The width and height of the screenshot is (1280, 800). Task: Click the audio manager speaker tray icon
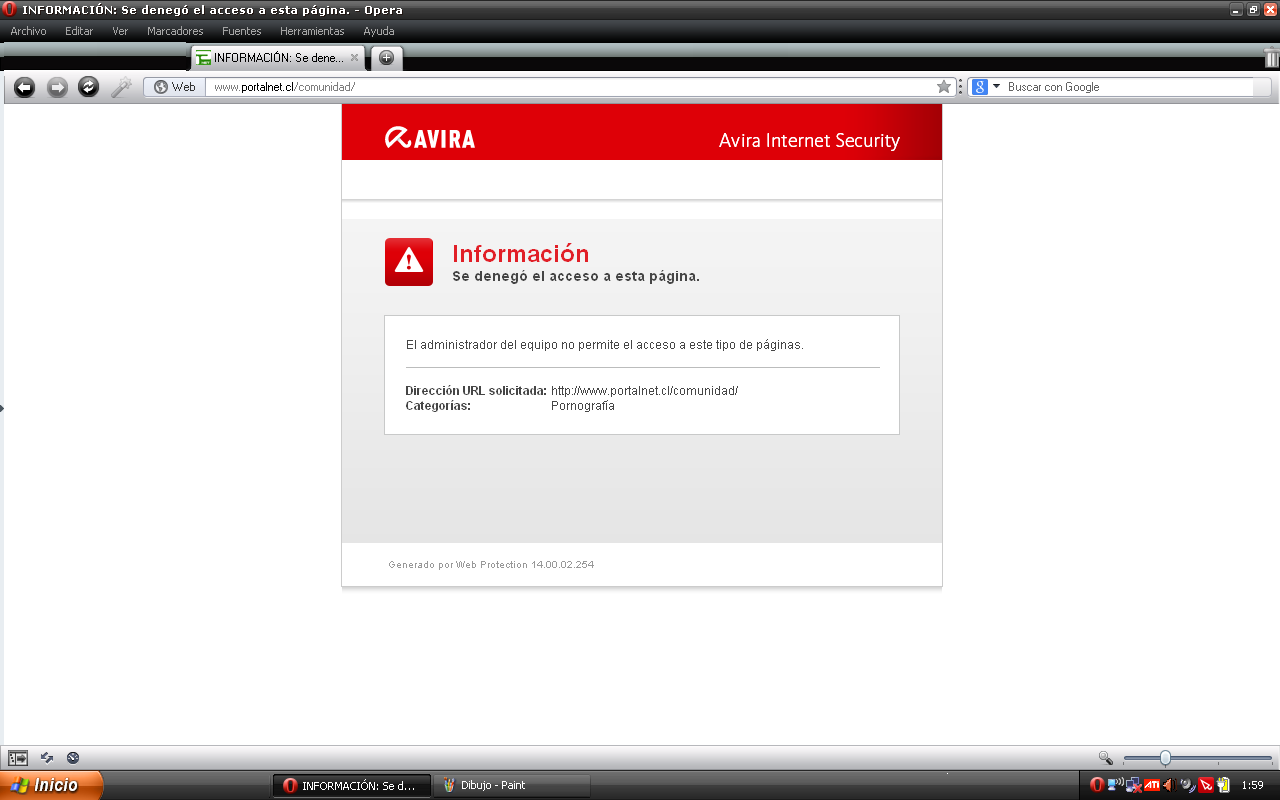[1187, 785]
